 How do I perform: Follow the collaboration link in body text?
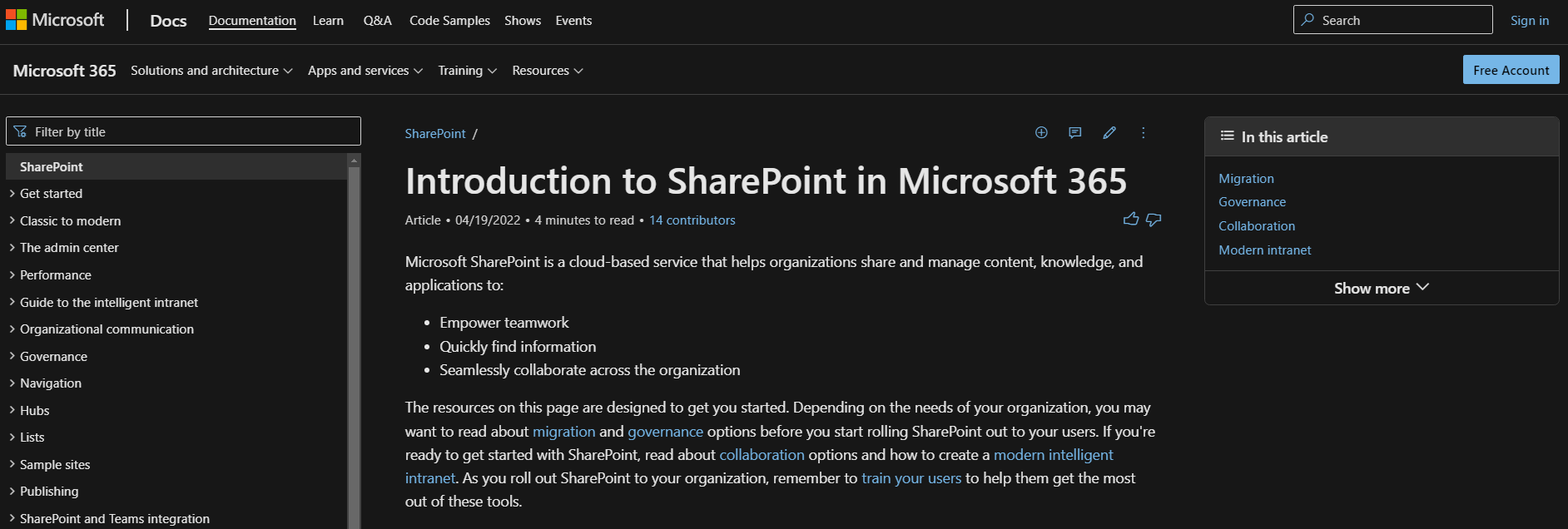762,455
